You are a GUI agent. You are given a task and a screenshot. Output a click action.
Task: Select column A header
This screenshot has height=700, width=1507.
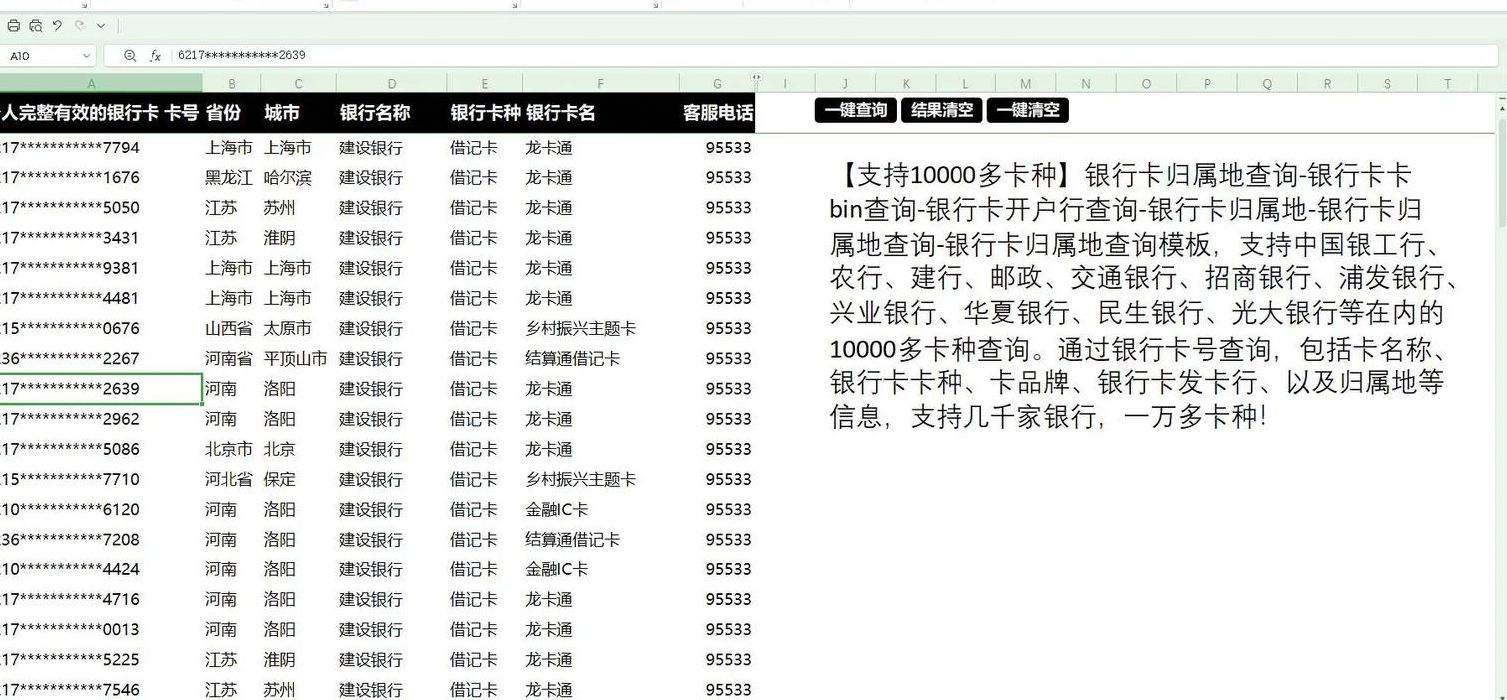pos(100,84)
